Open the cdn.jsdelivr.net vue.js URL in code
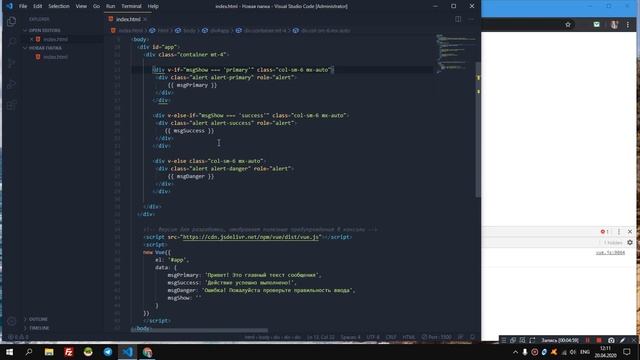The width and height of the screenshot is (640, 360). click(x=251, y=237)
